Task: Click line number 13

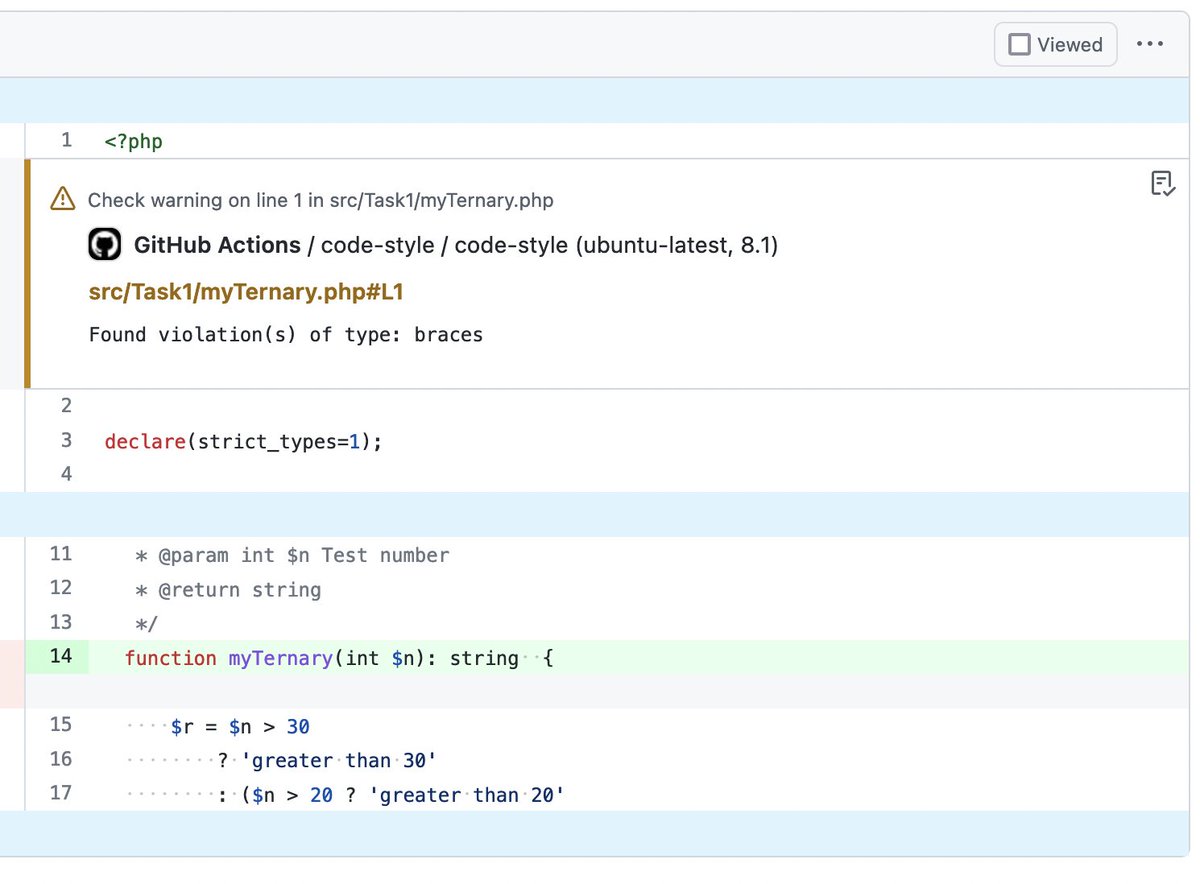Action: pyautogui.click(x=61, y=622)
